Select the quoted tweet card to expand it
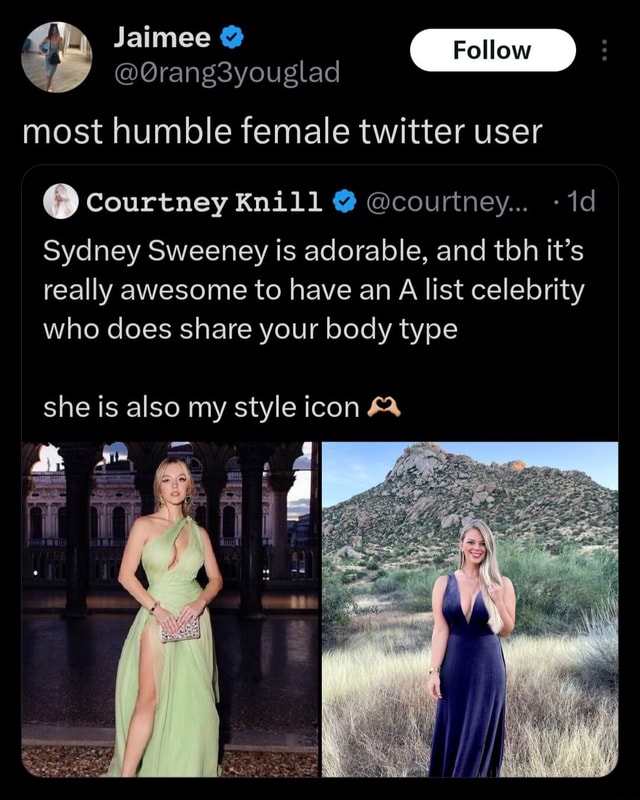Image resolution: width=640 pixels, height=800 pixels. coord(320,300)
